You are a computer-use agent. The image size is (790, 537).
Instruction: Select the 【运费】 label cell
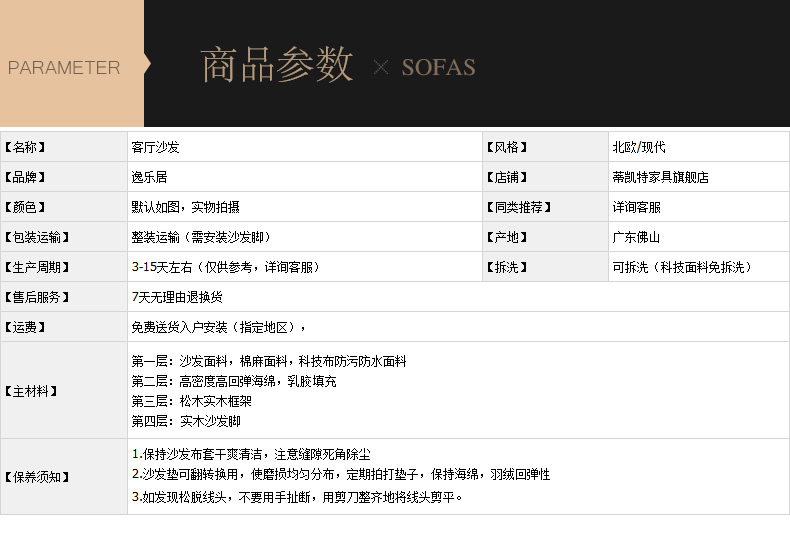coord(64,327)
